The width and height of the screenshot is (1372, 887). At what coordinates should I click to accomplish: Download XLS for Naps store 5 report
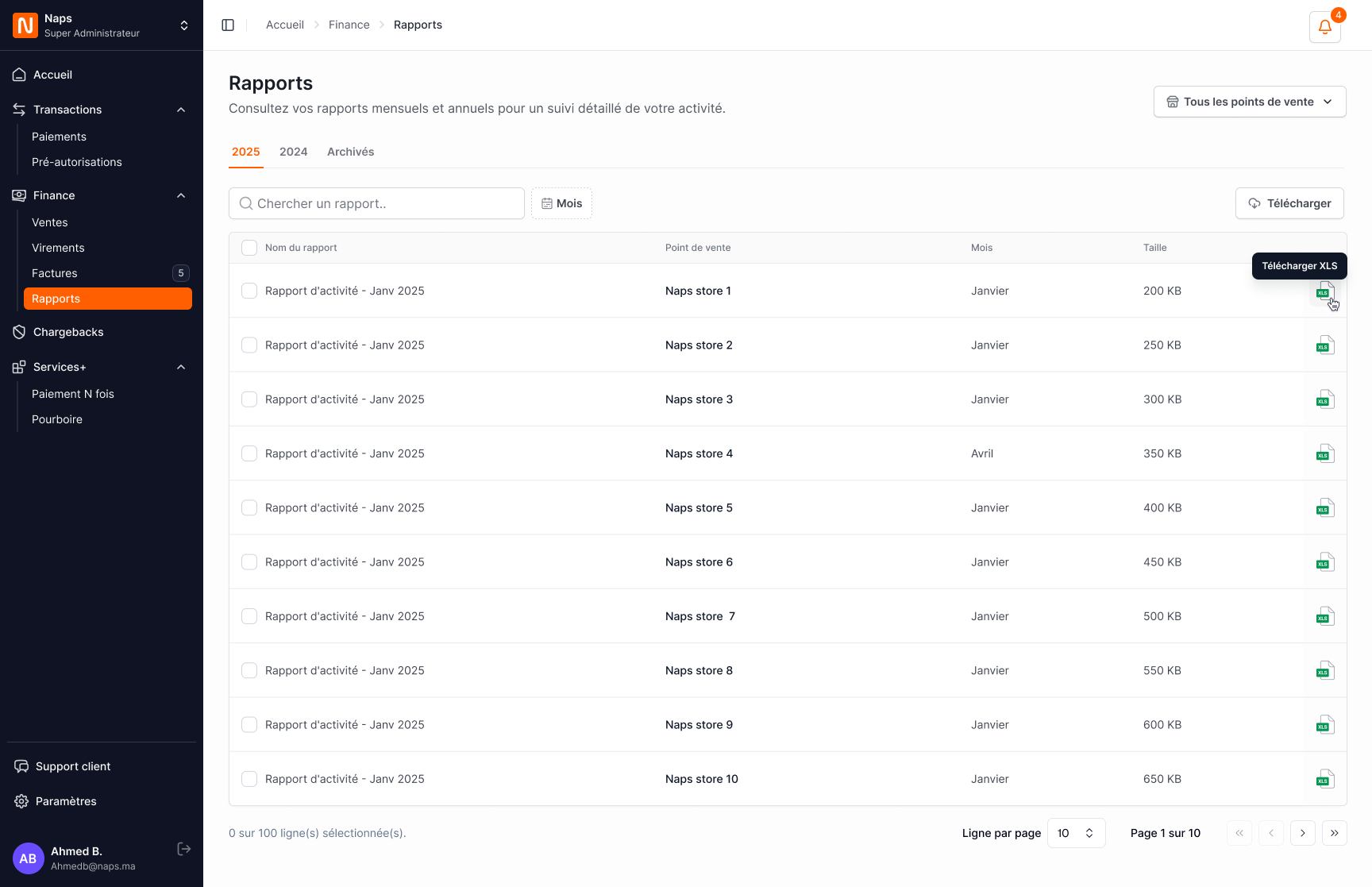coord(1325,507)
